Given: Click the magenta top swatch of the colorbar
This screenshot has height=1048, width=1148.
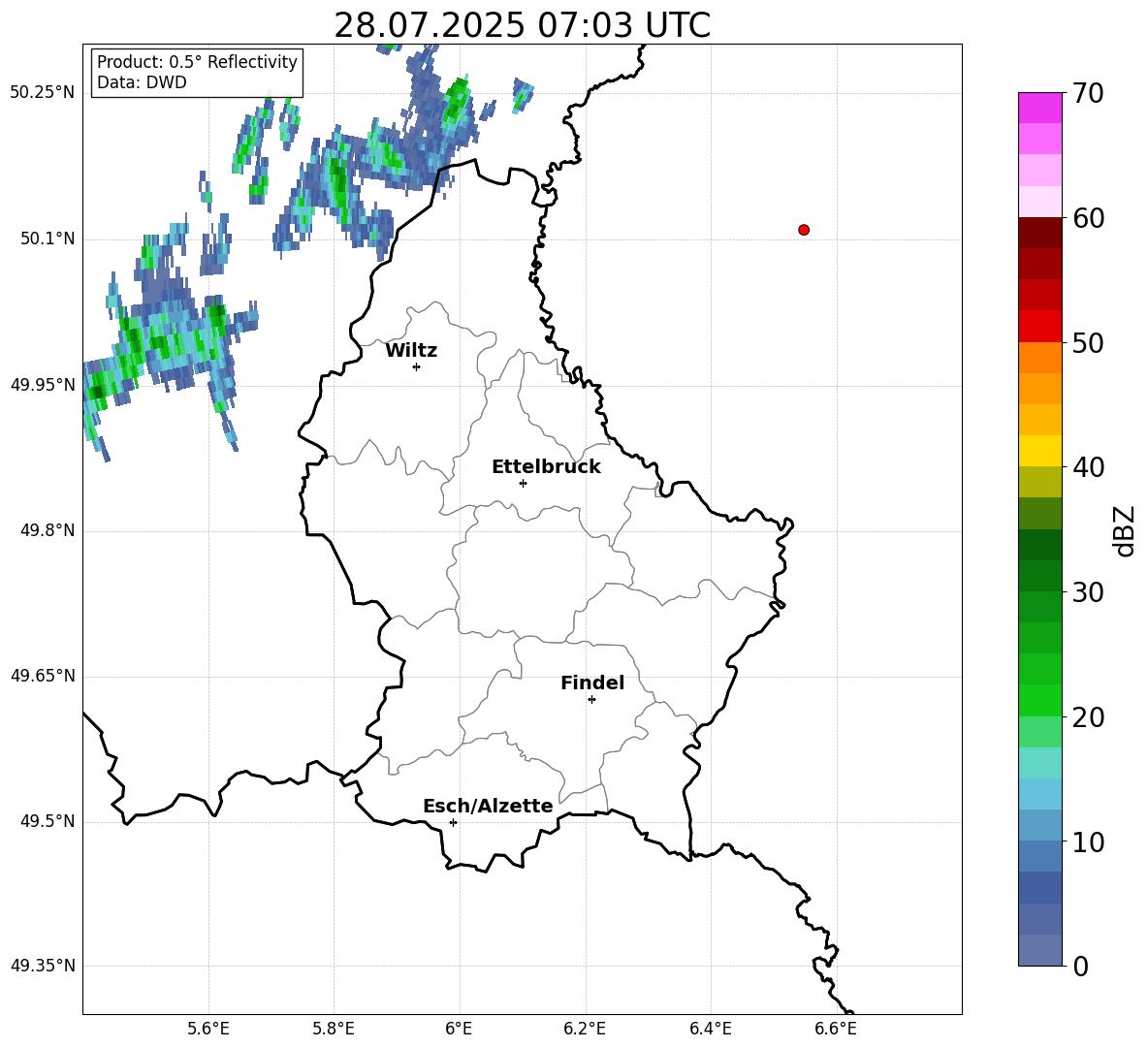Looking at the screenshot, I should [1039, 108].
